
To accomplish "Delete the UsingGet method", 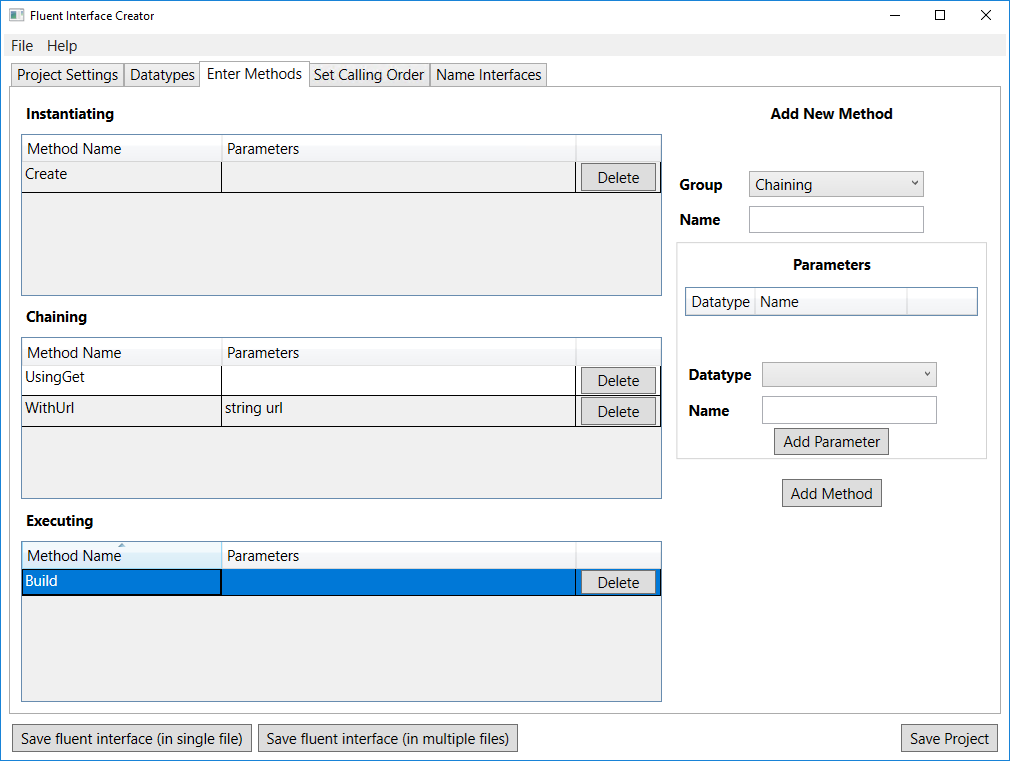I will 618,380.
